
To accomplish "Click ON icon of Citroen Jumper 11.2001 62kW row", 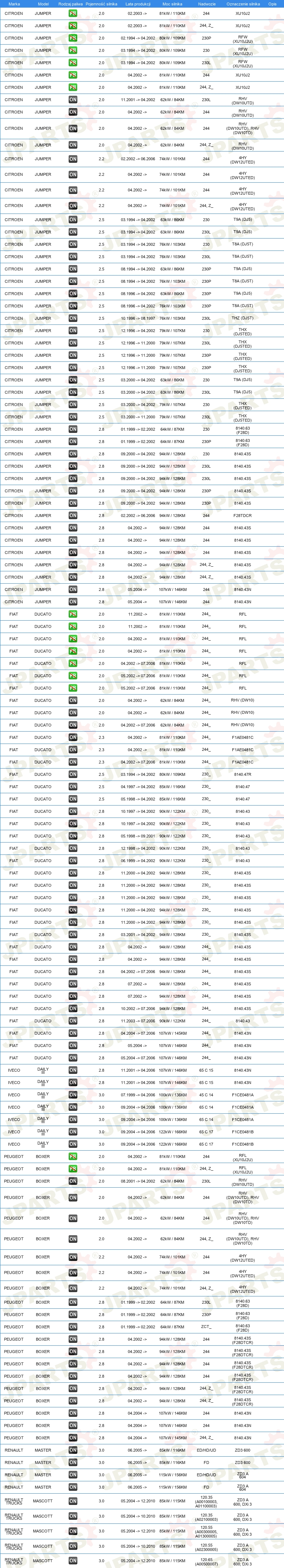I will tap(73, 100).
